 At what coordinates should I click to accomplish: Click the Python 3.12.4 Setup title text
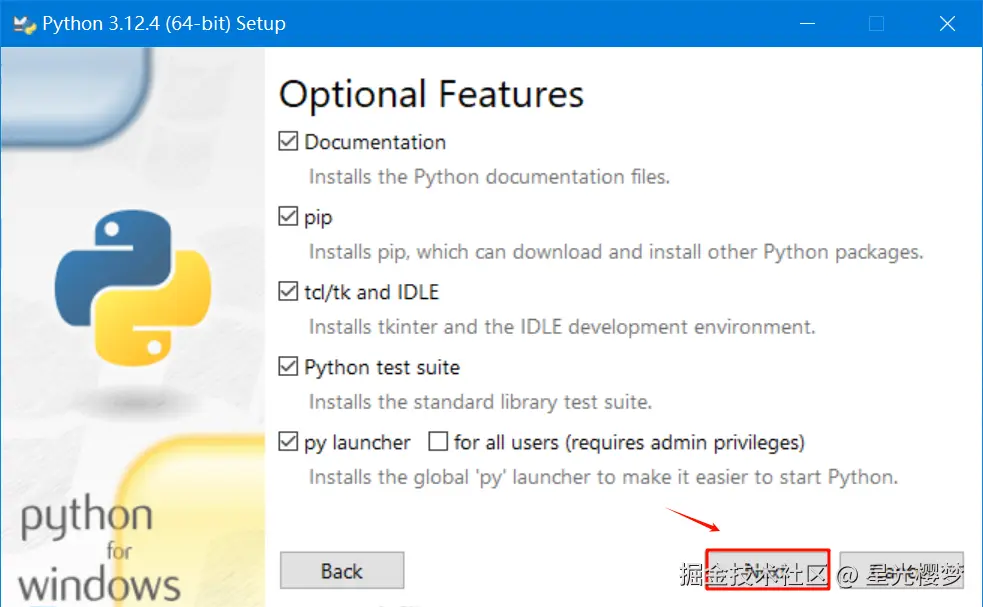[x=164, y=24]
